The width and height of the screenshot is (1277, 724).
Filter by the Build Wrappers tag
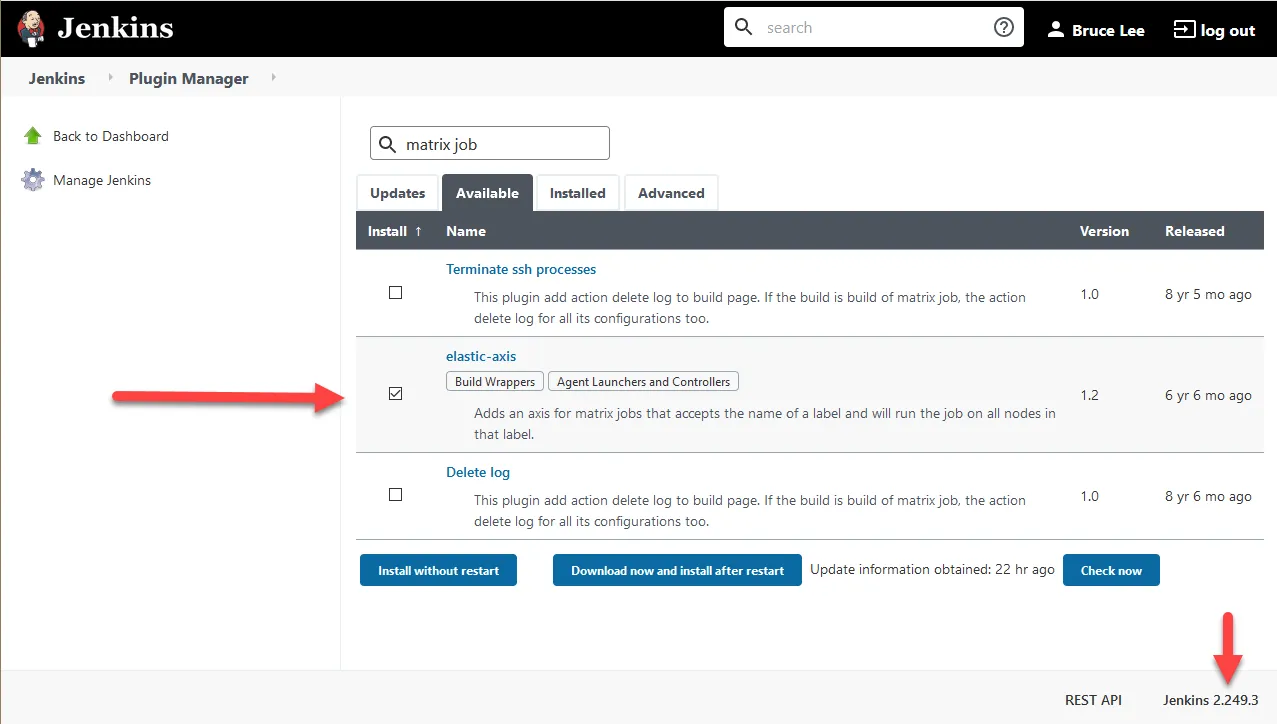pyautogui.click(x=495, y=381)
